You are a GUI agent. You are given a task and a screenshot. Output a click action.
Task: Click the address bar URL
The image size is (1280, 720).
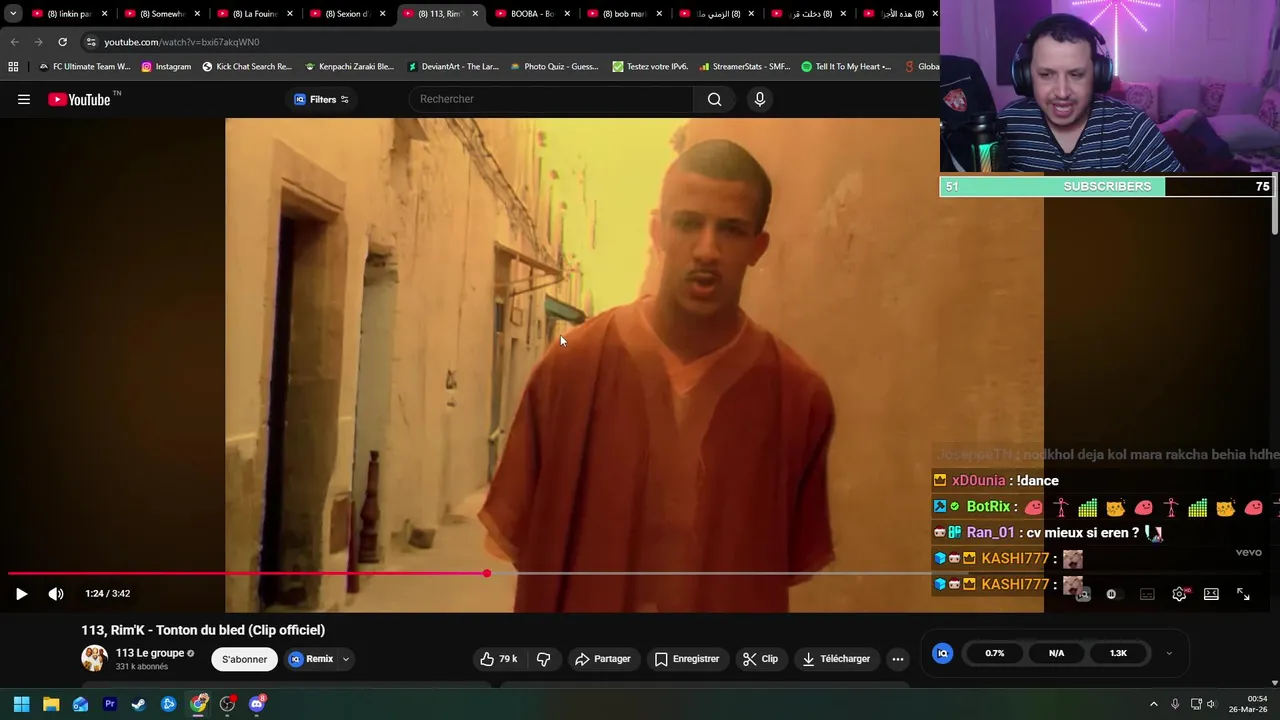tap(181, 42)
